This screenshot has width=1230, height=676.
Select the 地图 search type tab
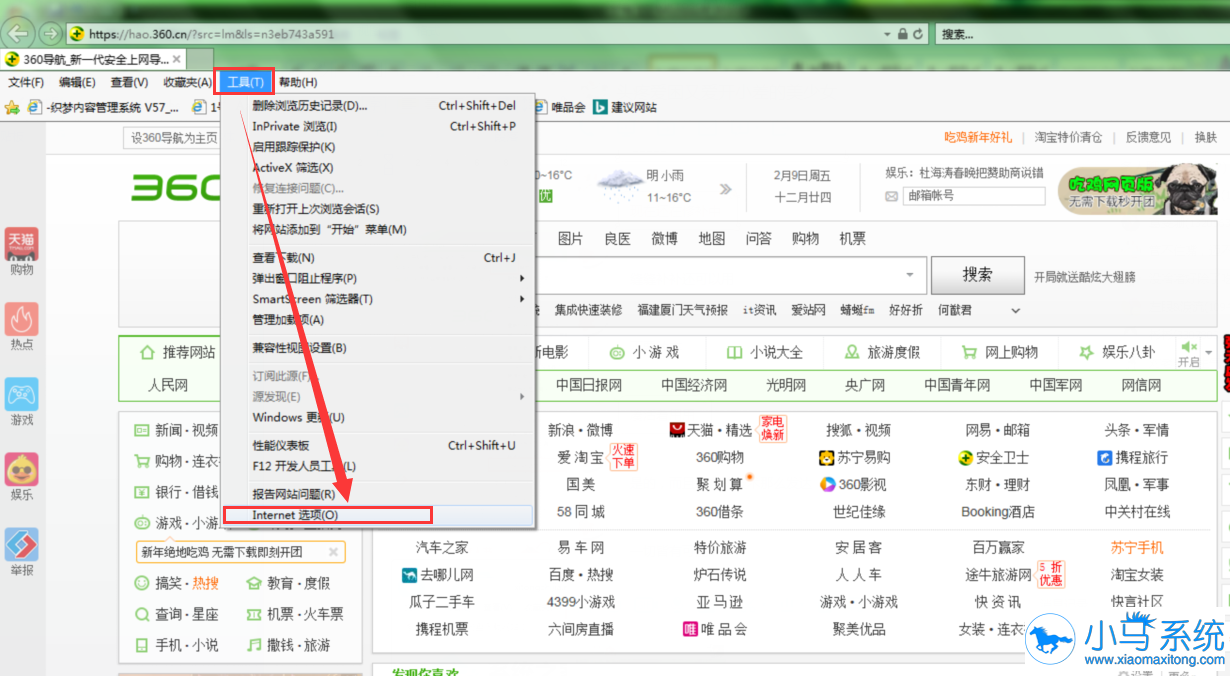coord(712,238)
